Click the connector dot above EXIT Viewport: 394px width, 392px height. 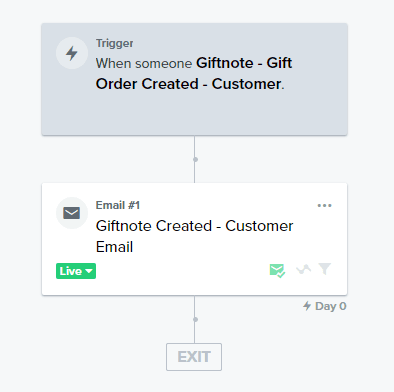195,319
